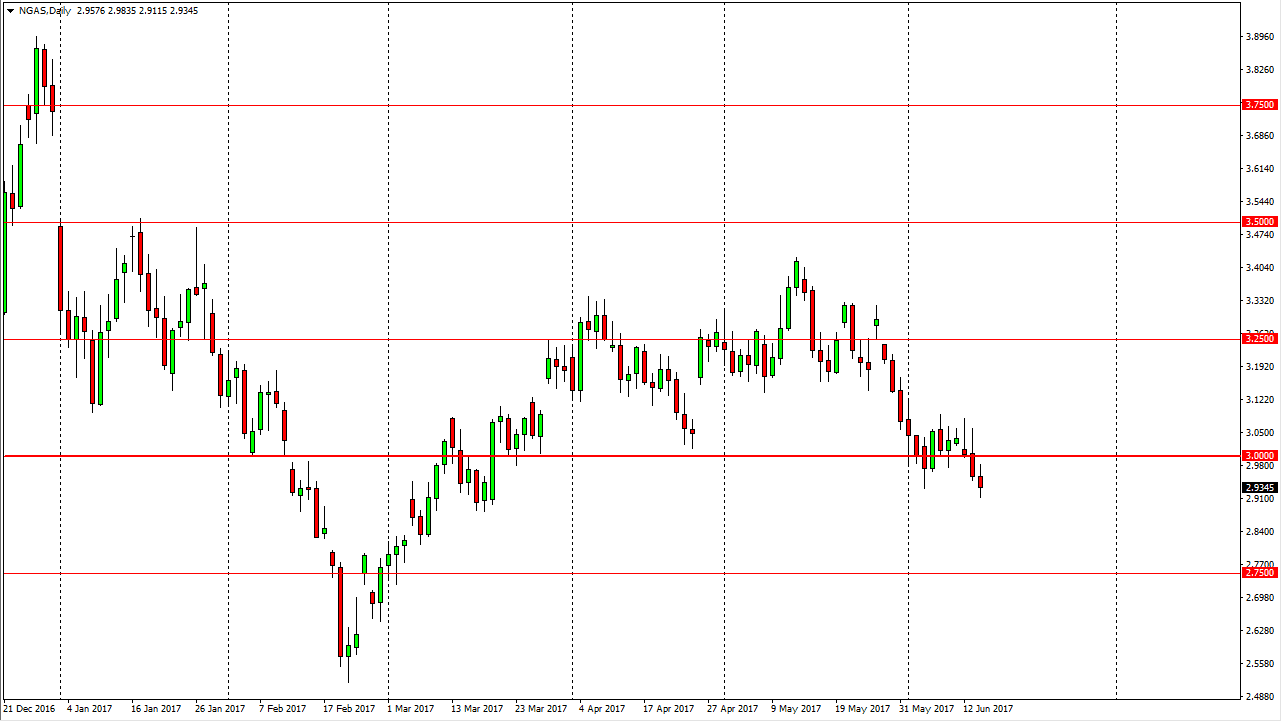Select the red 3.2500 price level label
Image resolution: width=1281 pixels, height=722 pixels.
tap(1259, 339)
